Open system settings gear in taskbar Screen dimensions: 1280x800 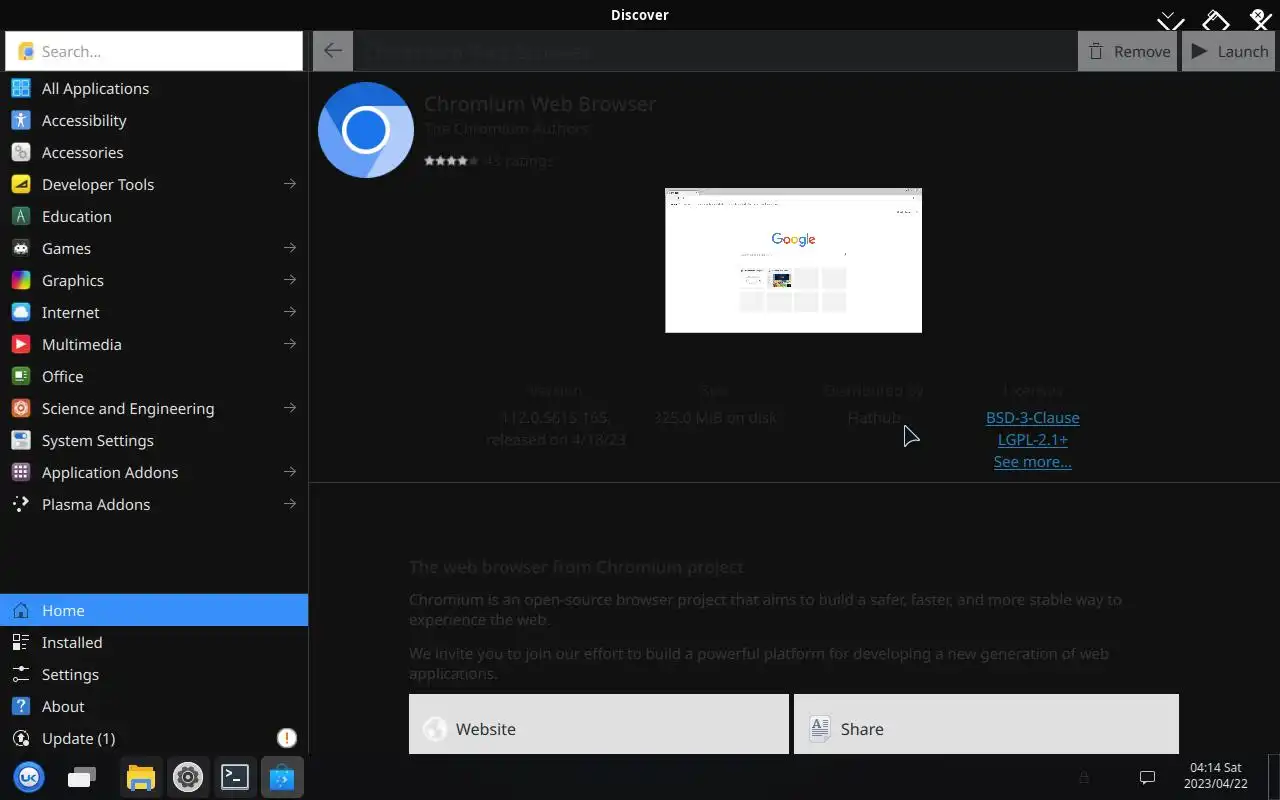(x=188, y=777)
